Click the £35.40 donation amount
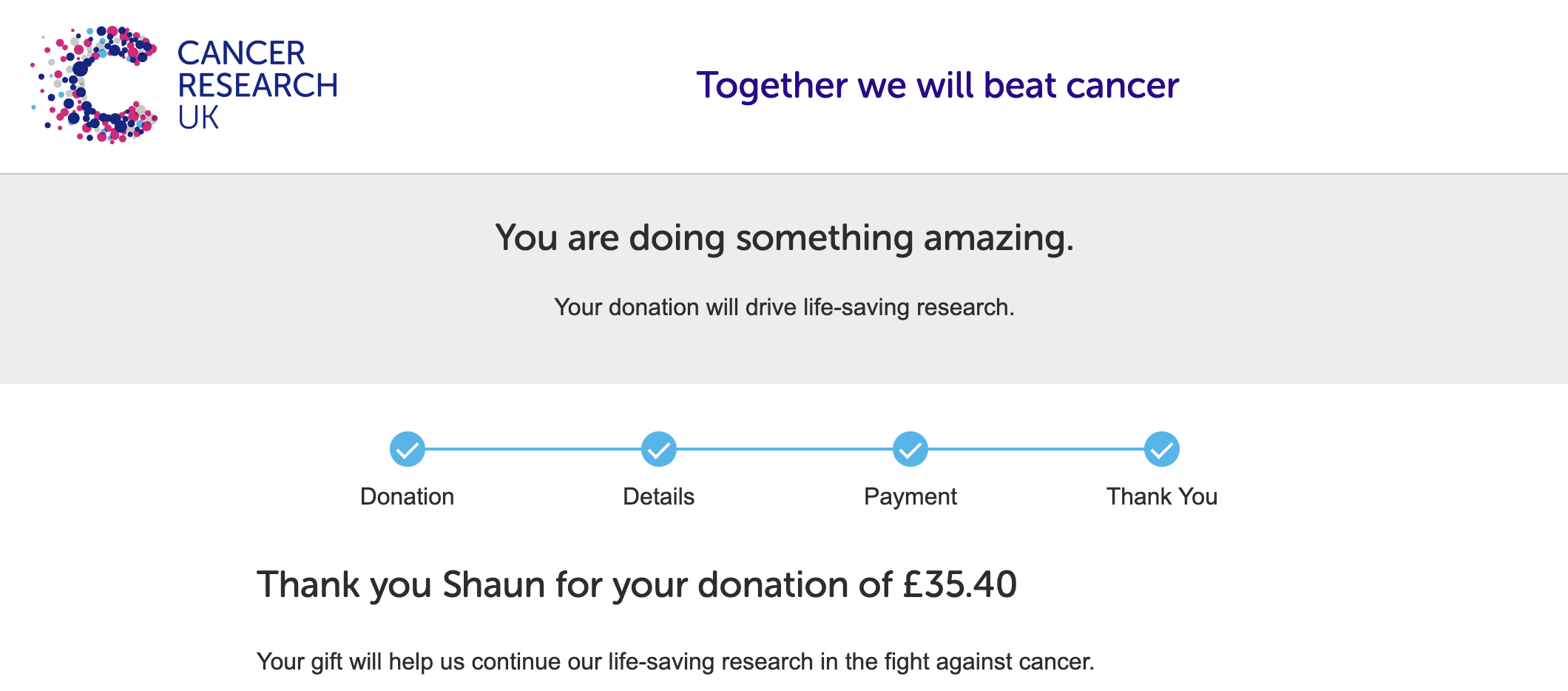The width and height of the screenshot is (1568, 691). click(960, 584)
